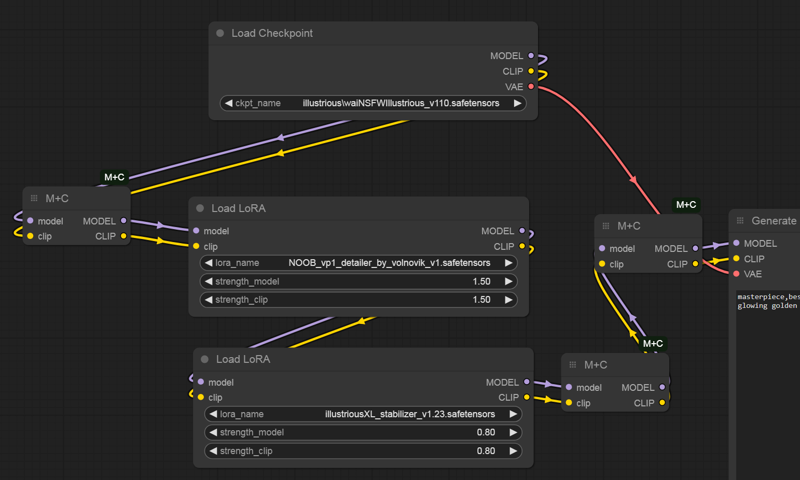Collapse the Load Checkpoint node via its title dot
Screen dimensions: 800x480
pyautogui.click(x=220, y=33)
